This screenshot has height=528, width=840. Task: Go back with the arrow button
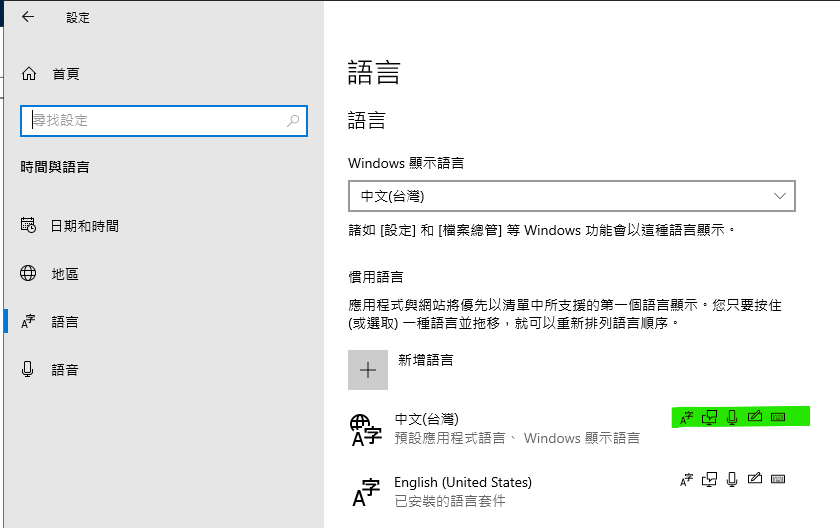click(28, 17)
